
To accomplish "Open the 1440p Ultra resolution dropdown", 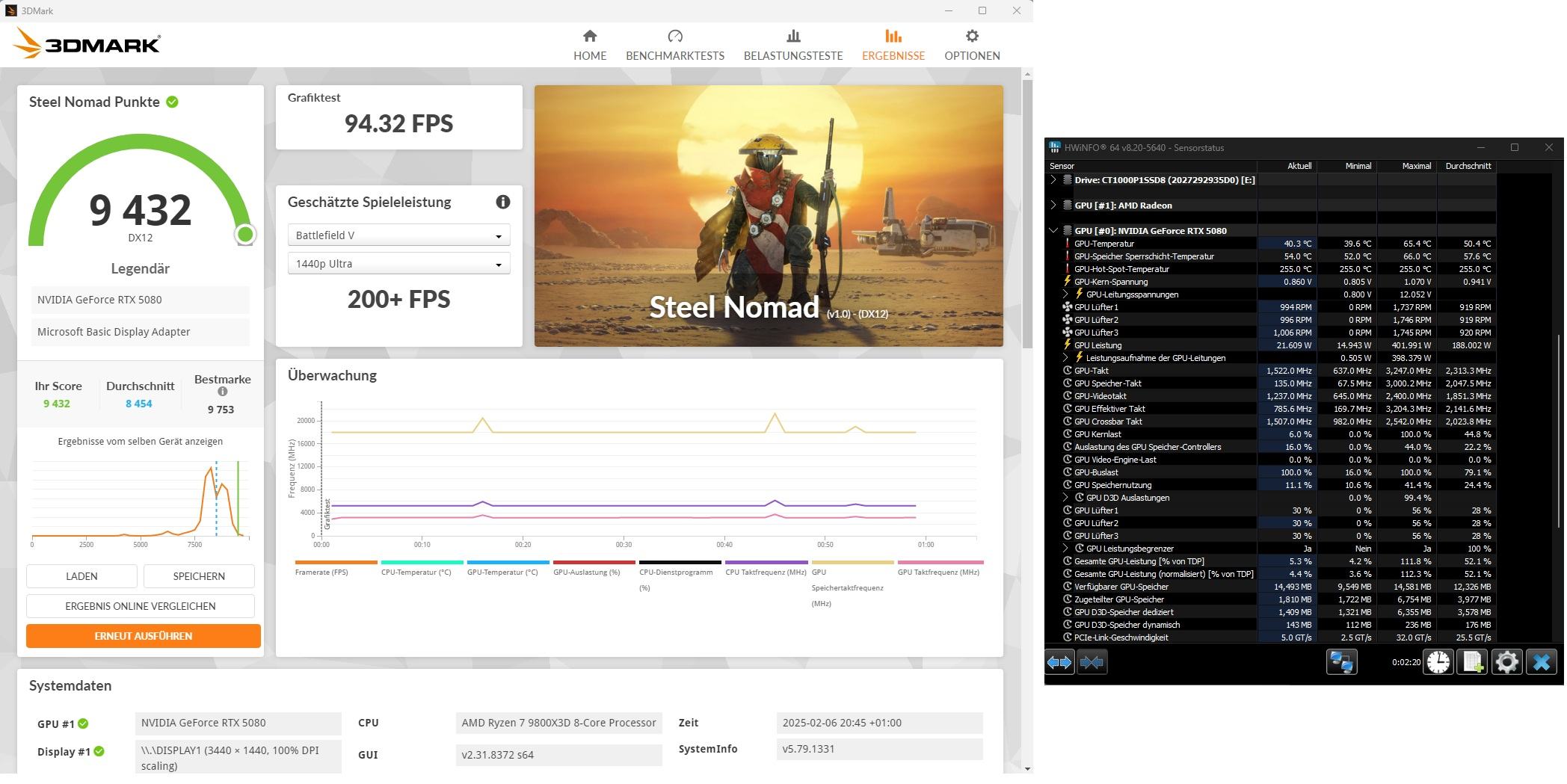I will click(x=398, y=263).
